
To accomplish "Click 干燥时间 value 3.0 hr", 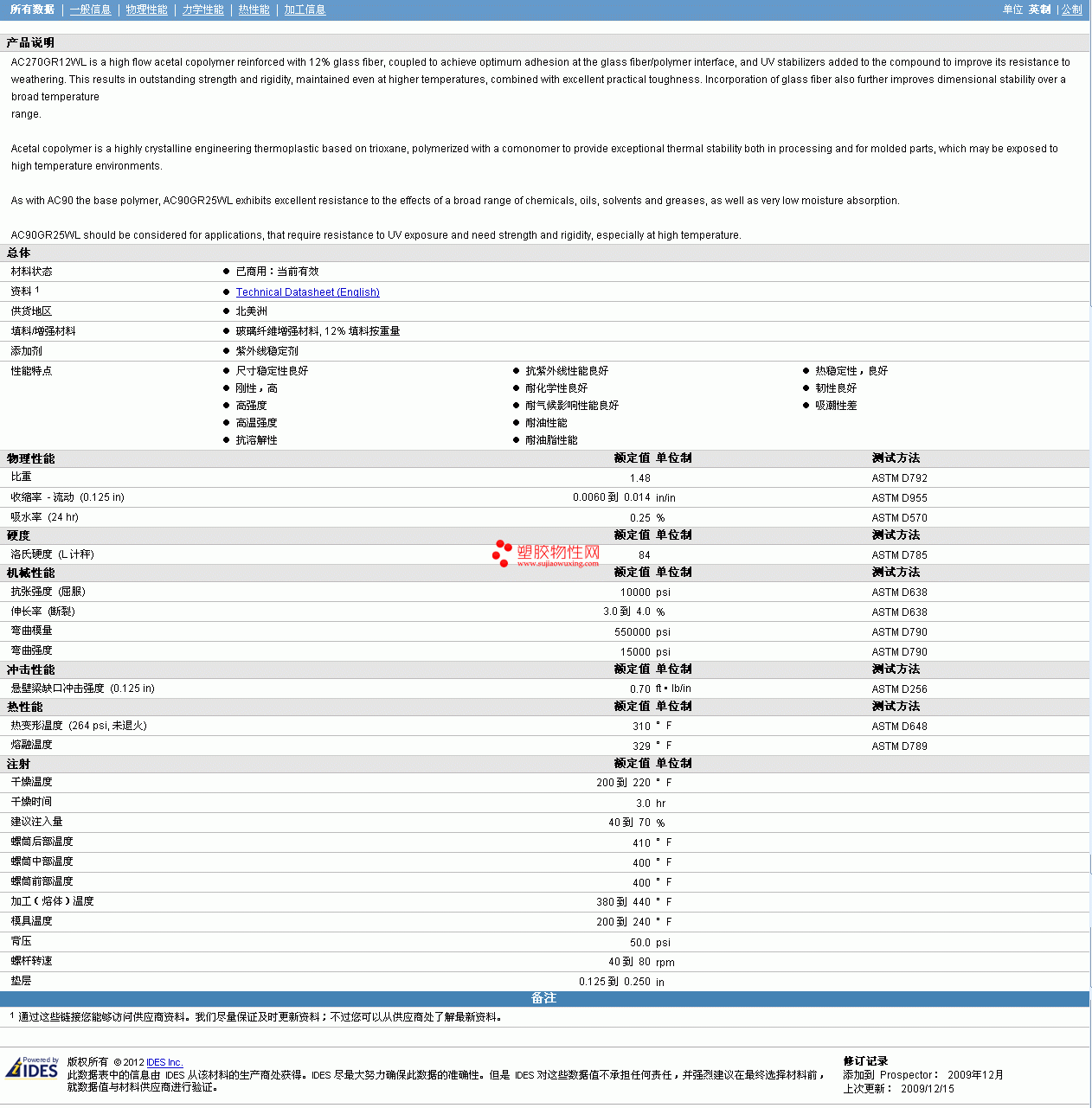I will [x=651, y=804].
